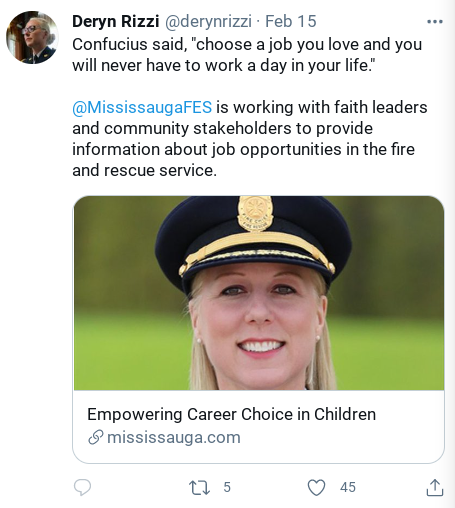Click the Confucius quote tweet text
This screenshot has height=508, width=455.
pos(247,55)
